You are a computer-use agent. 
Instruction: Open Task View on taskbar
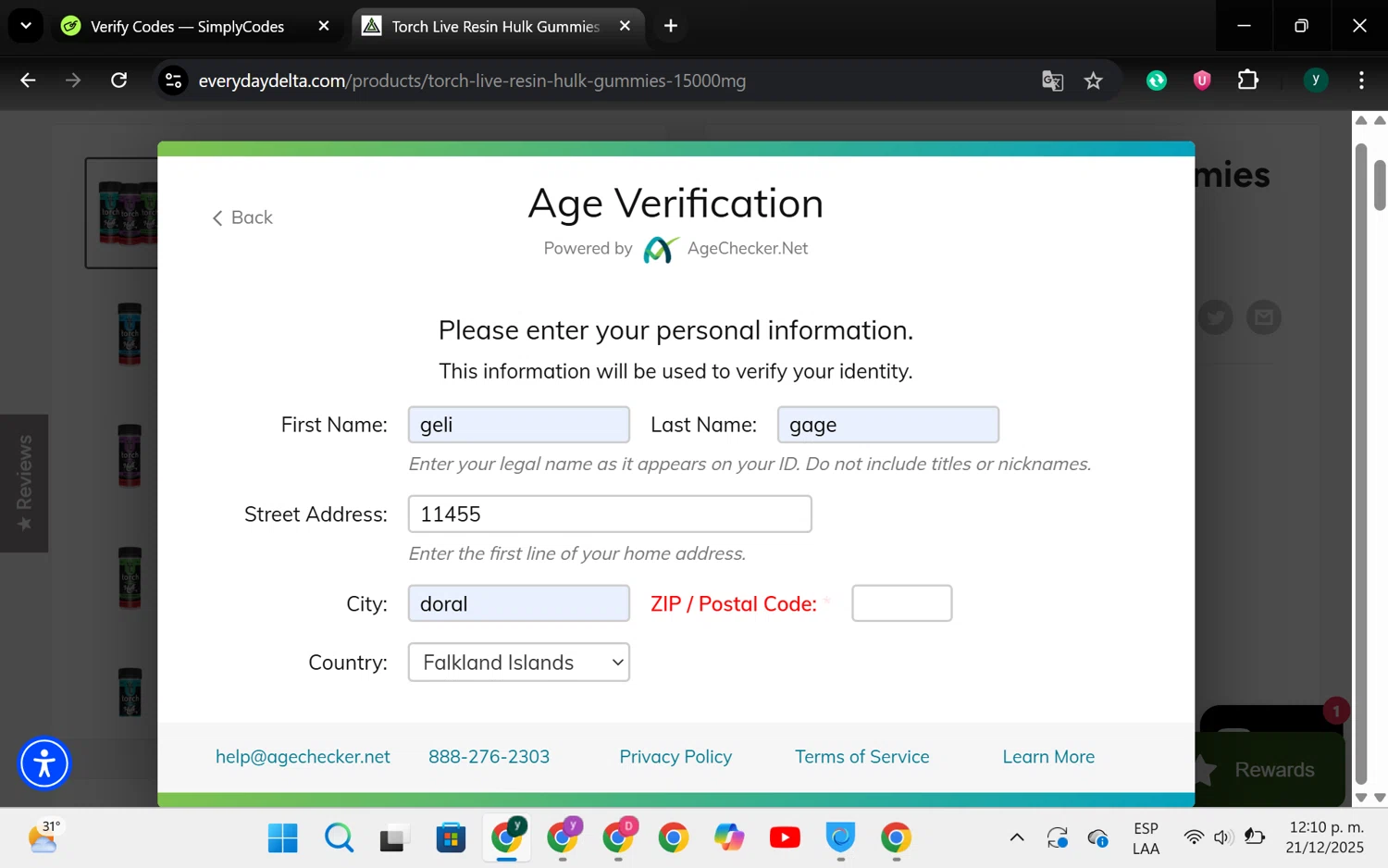394,838
